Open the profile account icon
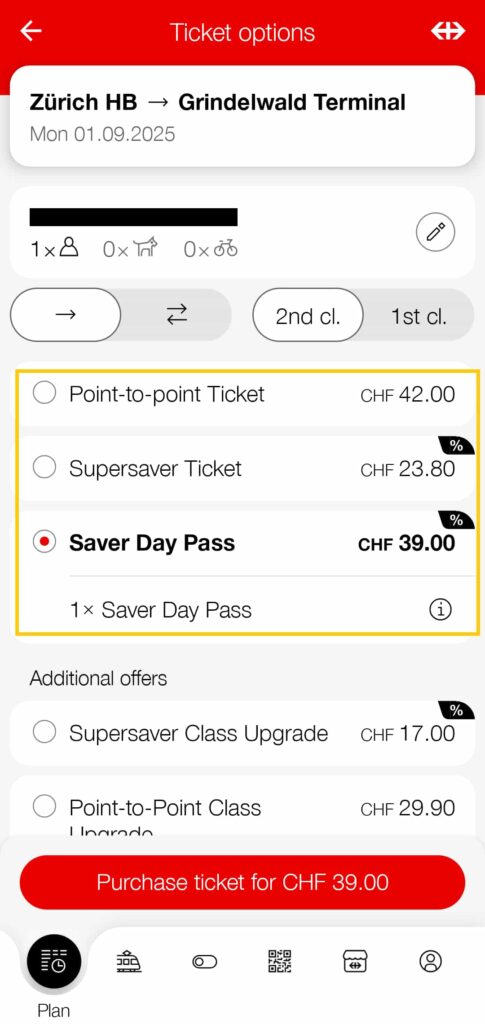485x1024 pixels. tap(431, 961)
